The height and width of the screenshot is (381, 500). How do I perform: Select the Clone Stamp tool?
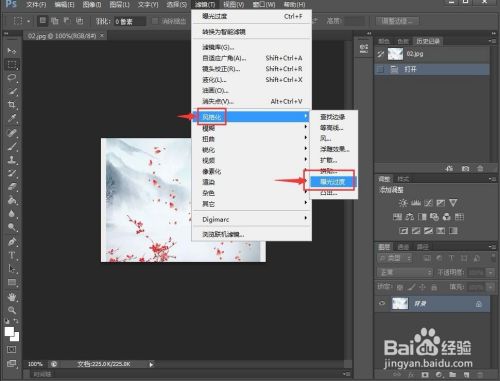pos(12,160)
